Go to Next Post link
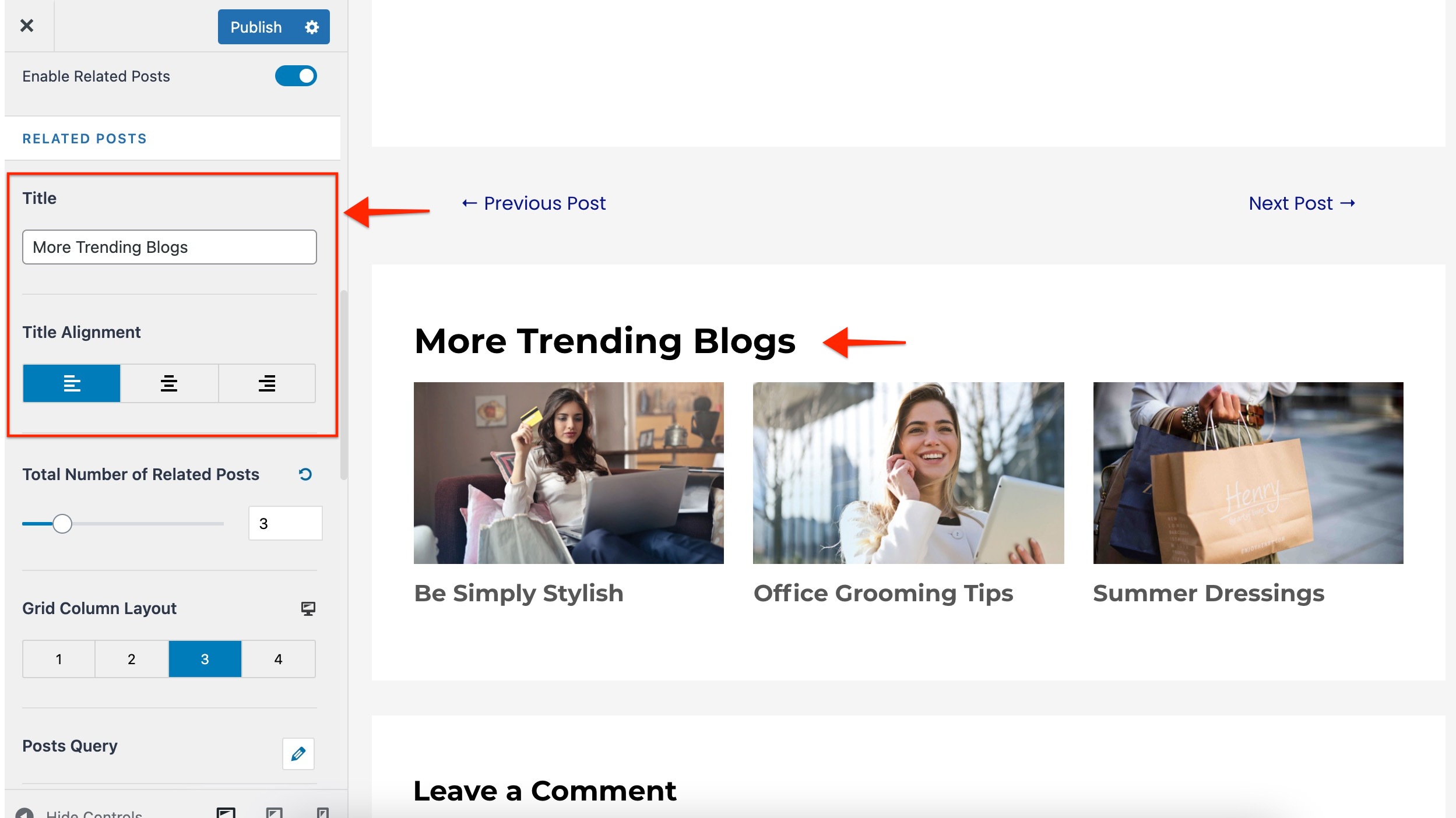 coord(1302,203)
